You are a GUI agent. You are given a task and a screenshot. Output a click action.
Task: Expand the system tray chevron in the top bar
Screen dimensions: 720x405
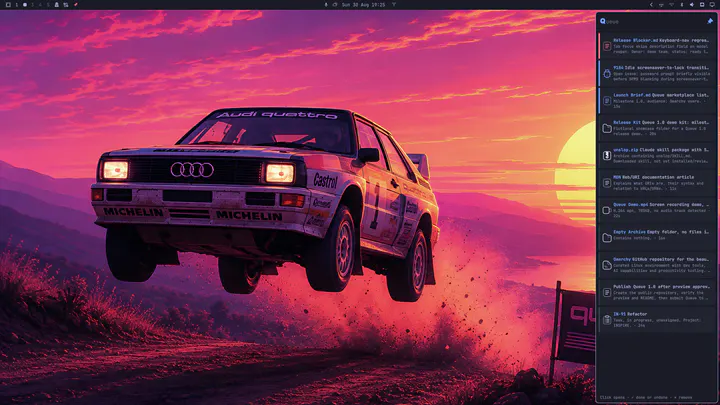tap(651, 5)
